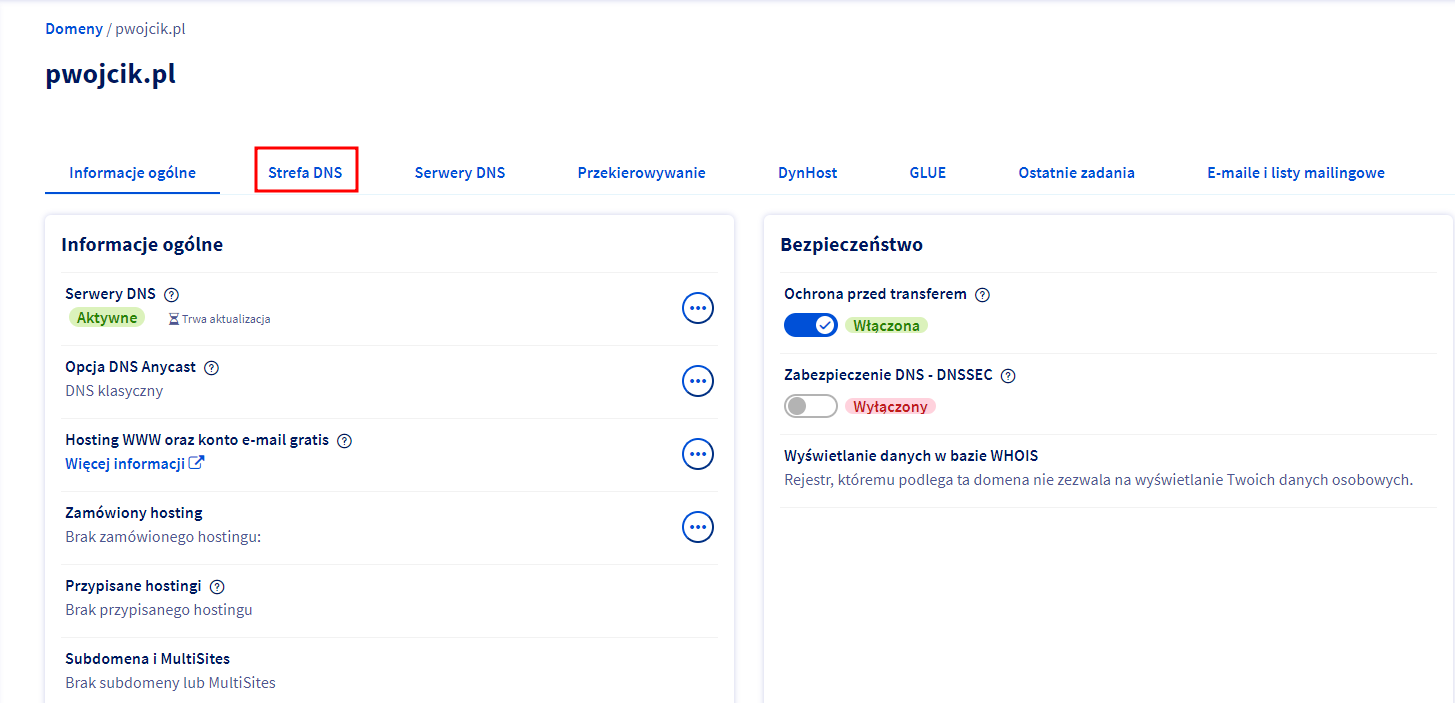Click external link icon after Więcej informacji
This screenshot has height=703, width=1455.
point(197,463)
